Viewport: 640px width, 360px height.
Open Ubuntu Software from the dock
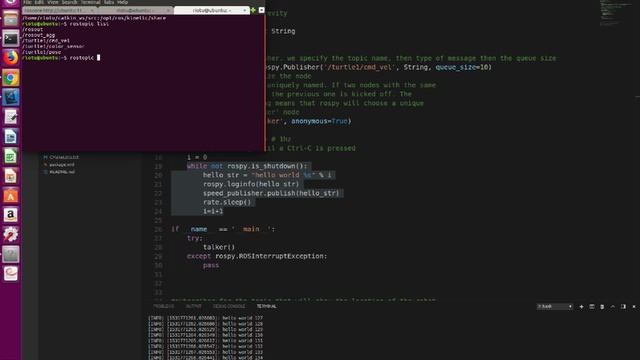coord(11,195)
